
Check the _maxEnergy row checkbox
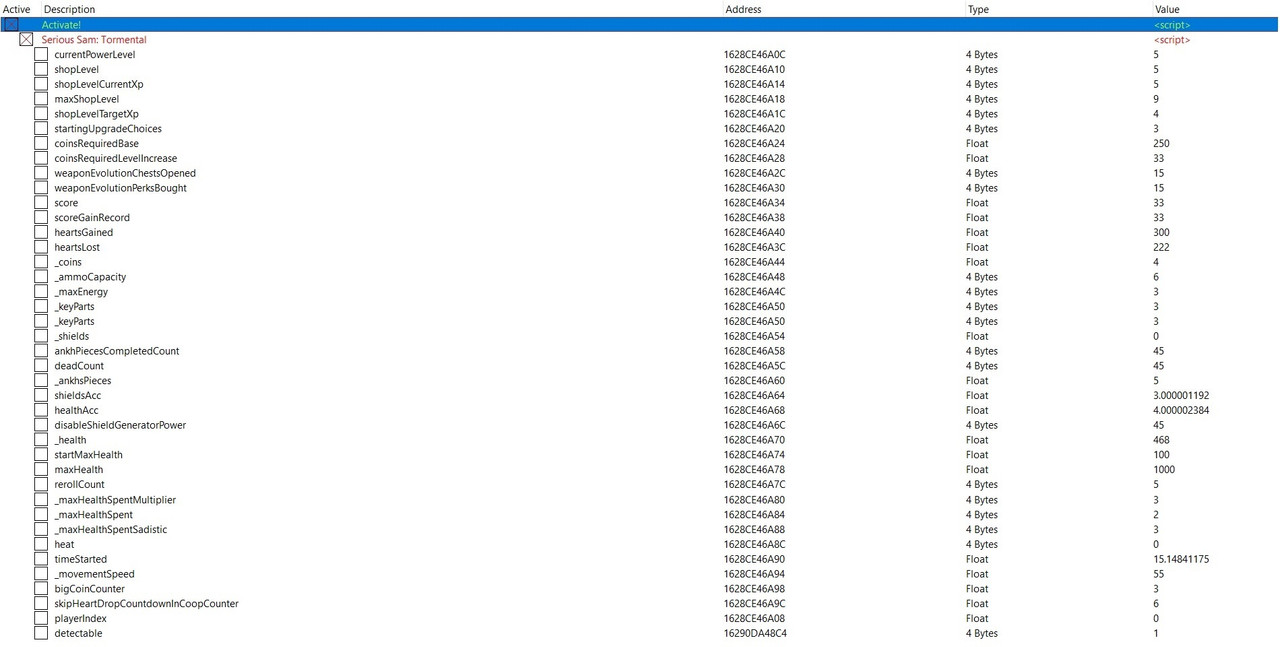click(41, 292)
